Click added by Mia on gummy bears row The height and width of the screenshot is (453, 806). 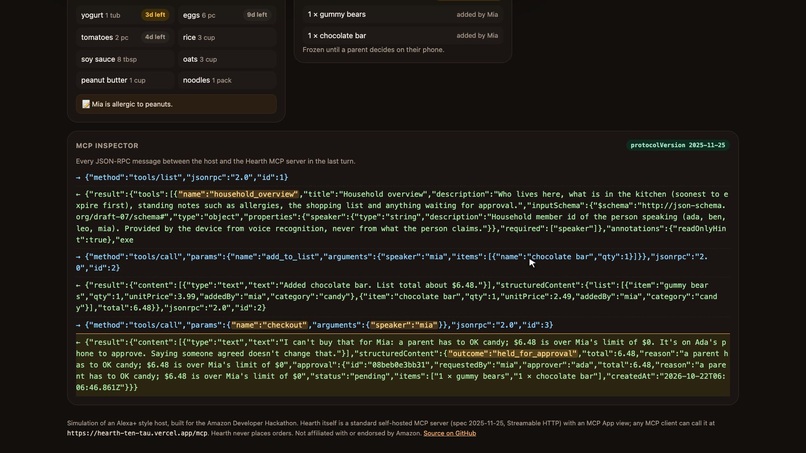pyautogui.click(x=477, y=14)
